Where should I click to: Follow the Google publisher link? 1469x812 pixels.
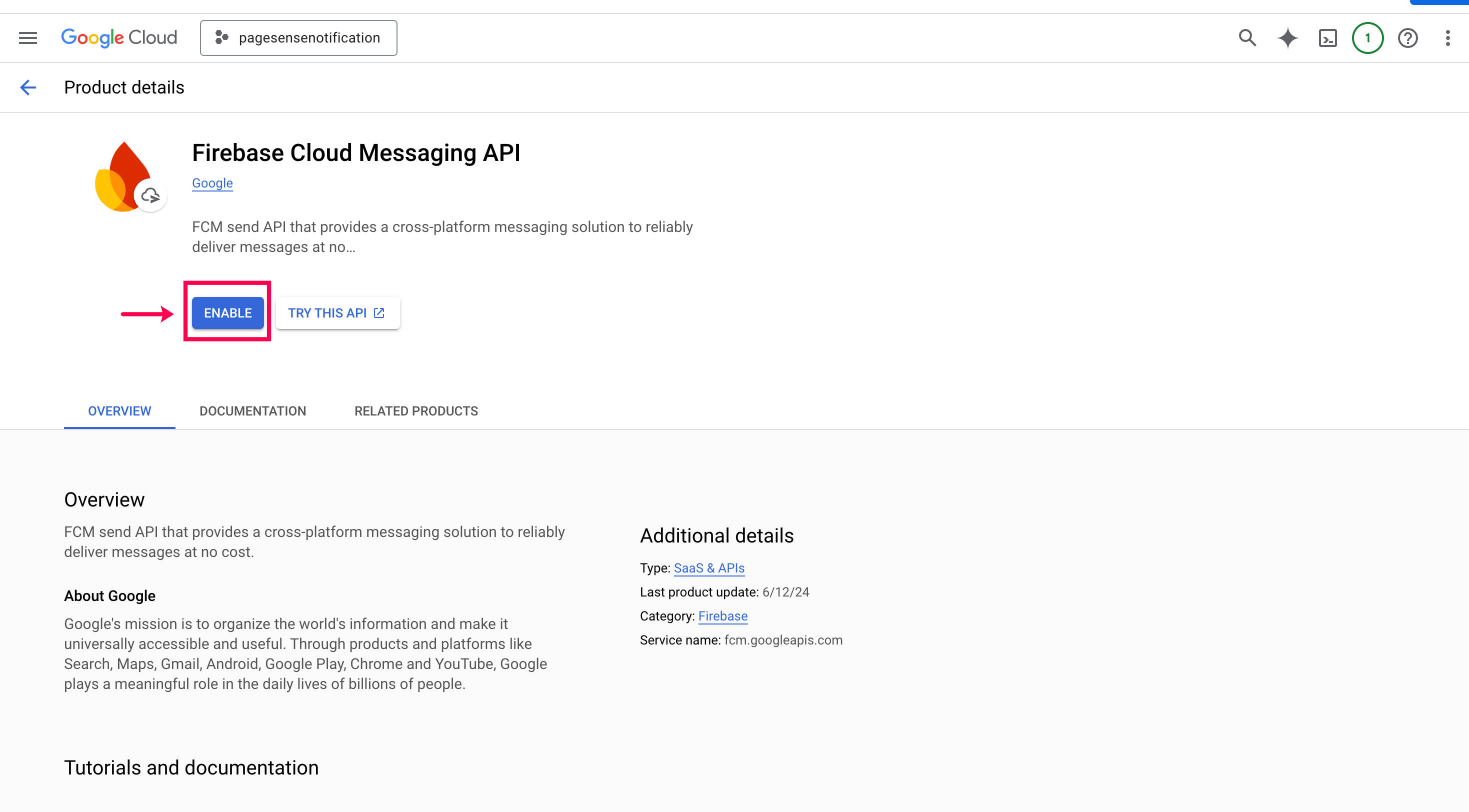[x=212, y=183]
